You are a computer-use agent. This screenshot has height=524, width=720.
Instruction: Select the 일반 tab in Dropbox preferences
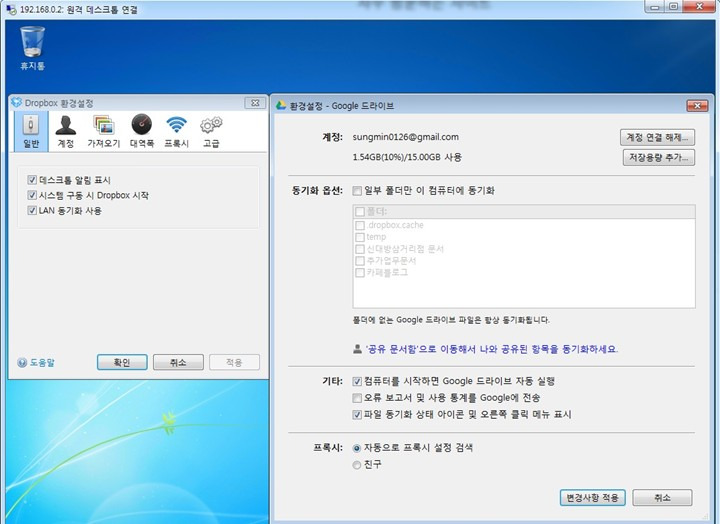(x=31, y=131)
